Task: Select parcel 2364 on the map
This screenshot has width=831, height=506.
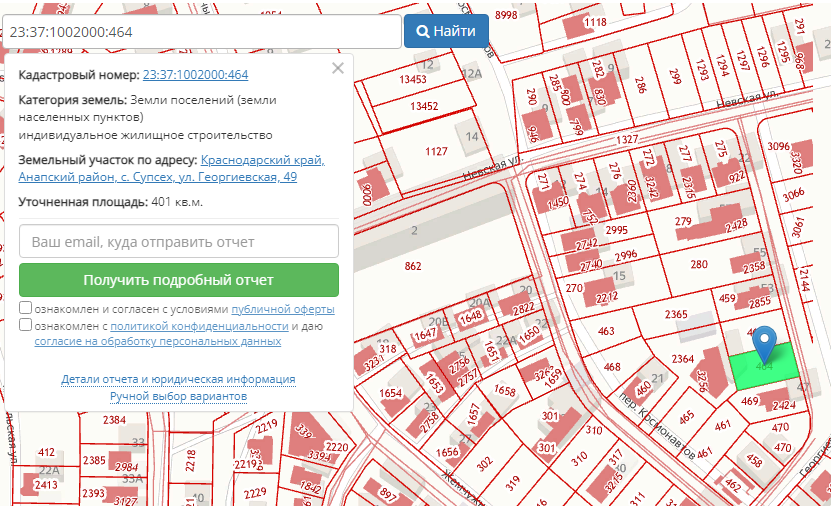Action: [683, 359]
